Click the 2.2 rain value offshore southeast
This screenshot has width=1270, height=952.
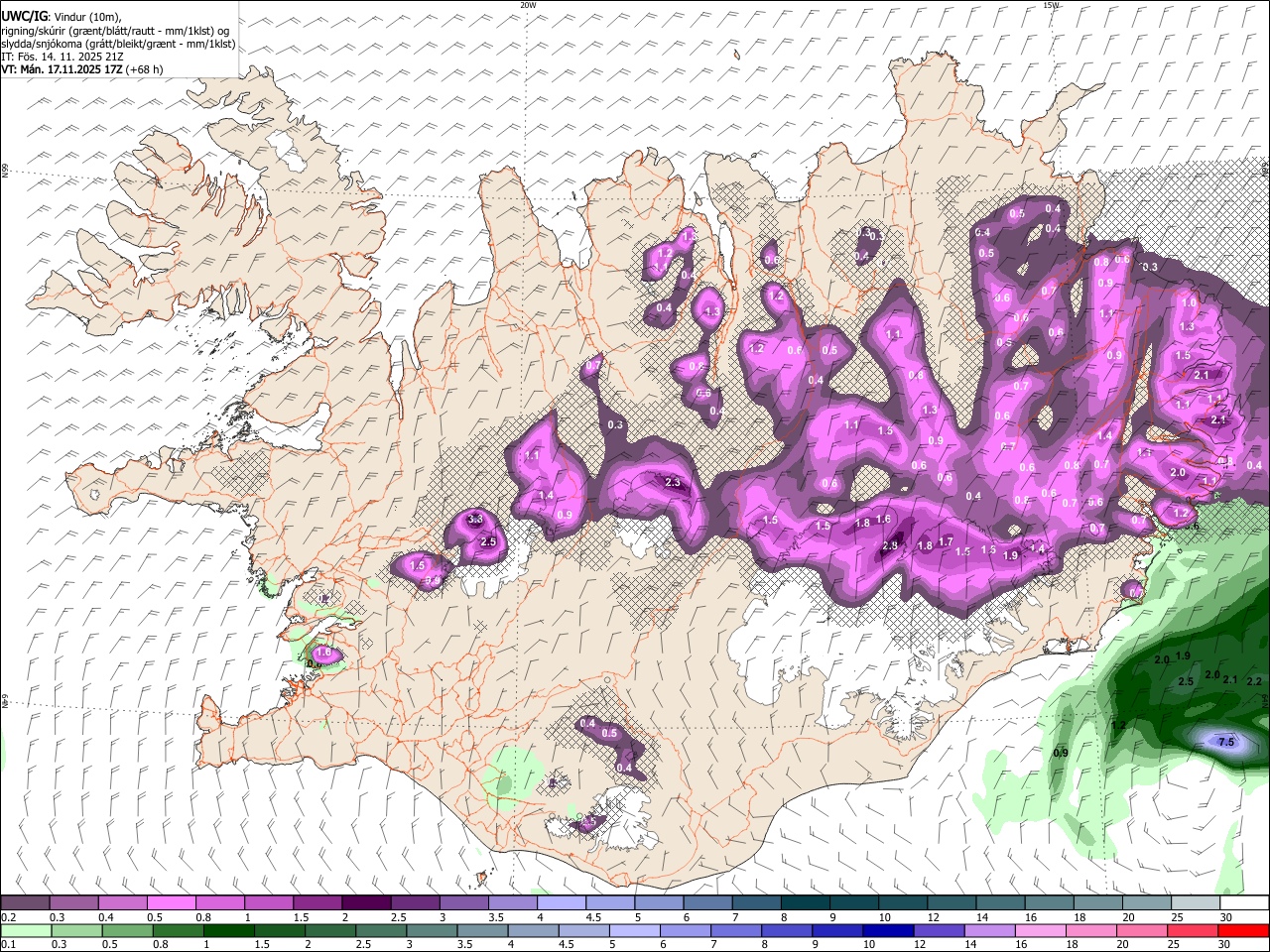(x=1253, y=681)
